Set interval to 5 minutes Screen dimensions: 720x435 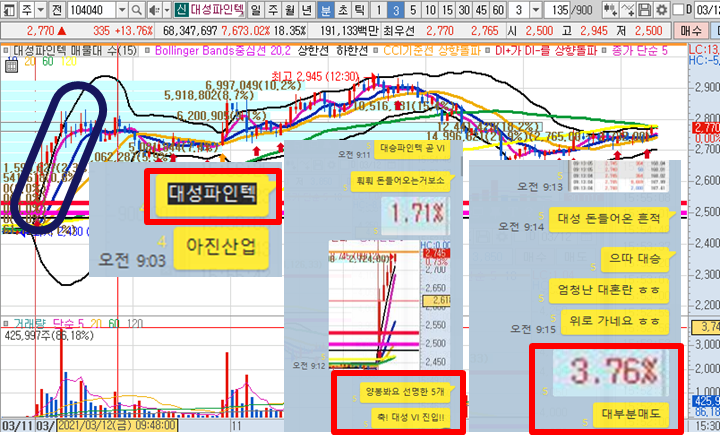click(x=413, y=10)
